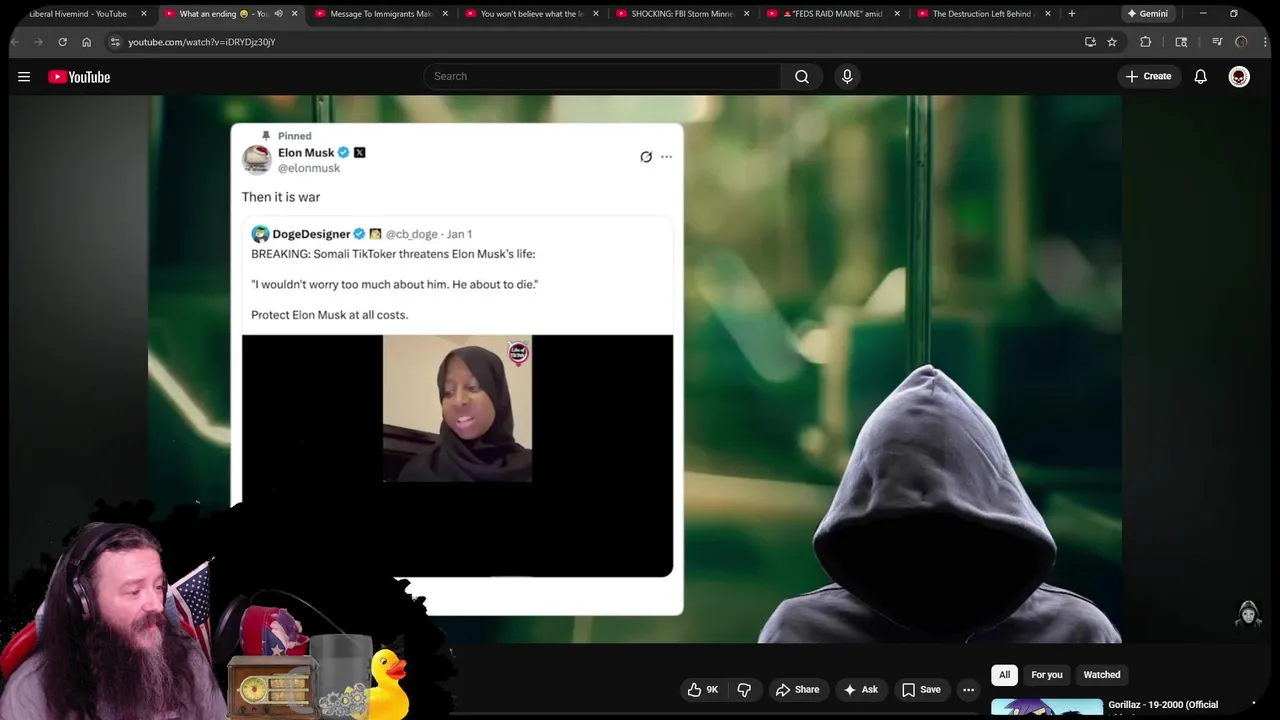The width and height of the screenshot is (1280, 720).
Task: Open browser extensions puzzle icon
Action: coord(1146,42)
